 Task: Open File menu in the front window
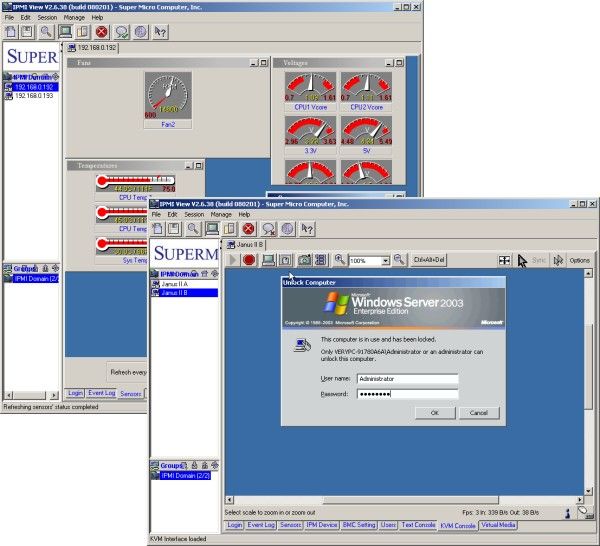tap(156, 214)
